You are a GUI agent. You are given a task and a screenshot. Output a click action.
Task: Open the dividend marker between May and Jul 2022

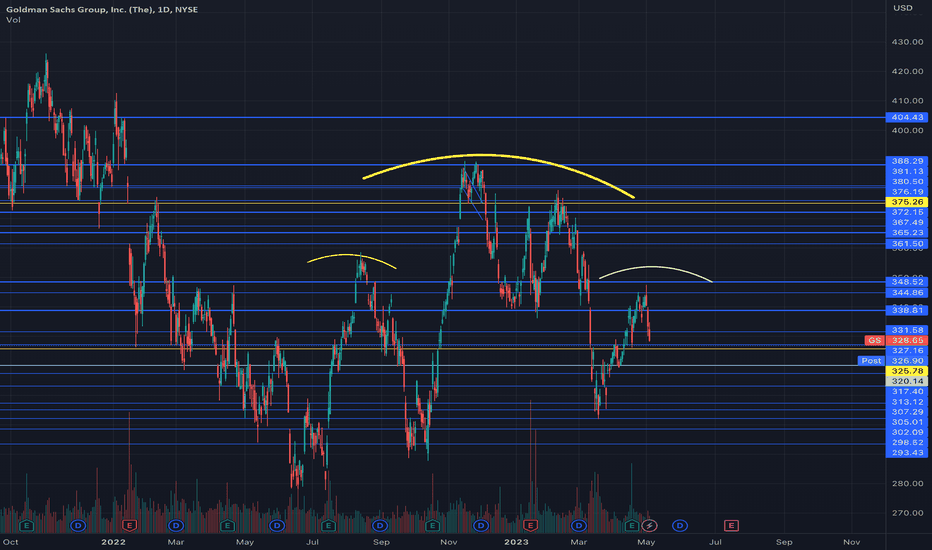276,526
